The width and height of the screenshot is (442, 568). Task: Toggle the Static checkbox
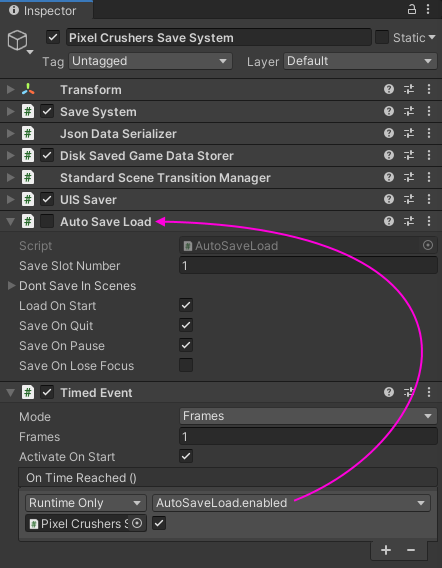pyautogui.click(x=381, y=37)
